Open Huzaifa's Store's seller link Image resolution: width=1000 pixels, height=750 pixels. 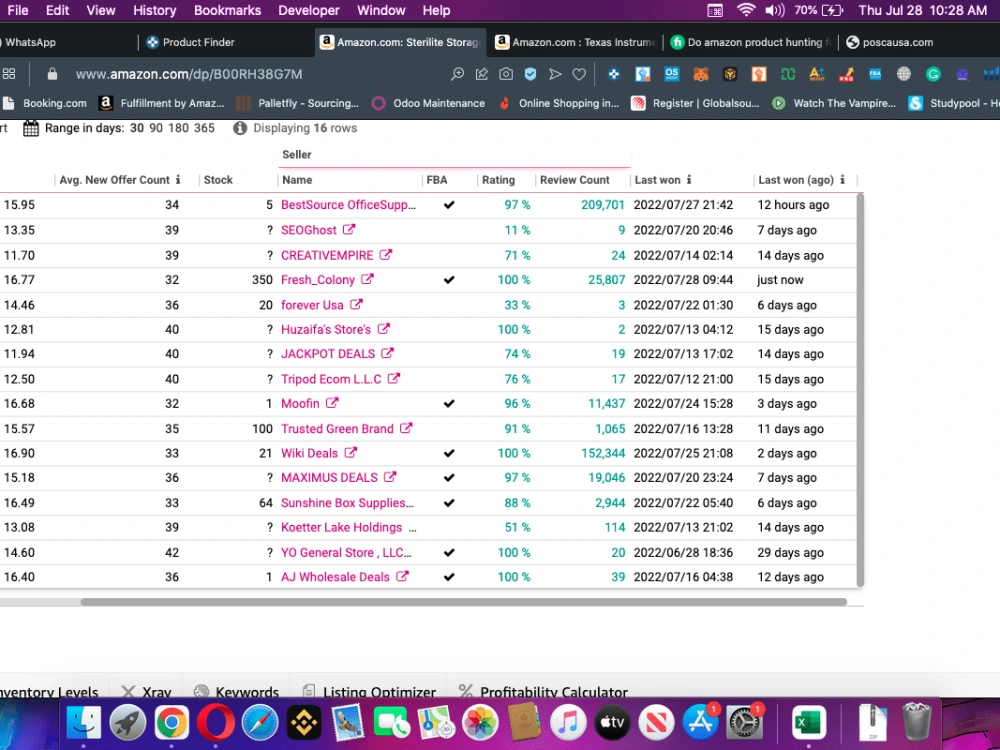(326, 329)
